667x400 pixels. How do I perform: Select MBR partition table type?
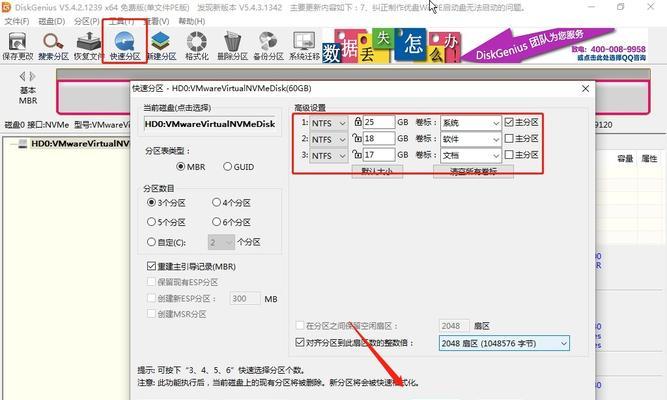pyautogui.click(x=191, y=167)
